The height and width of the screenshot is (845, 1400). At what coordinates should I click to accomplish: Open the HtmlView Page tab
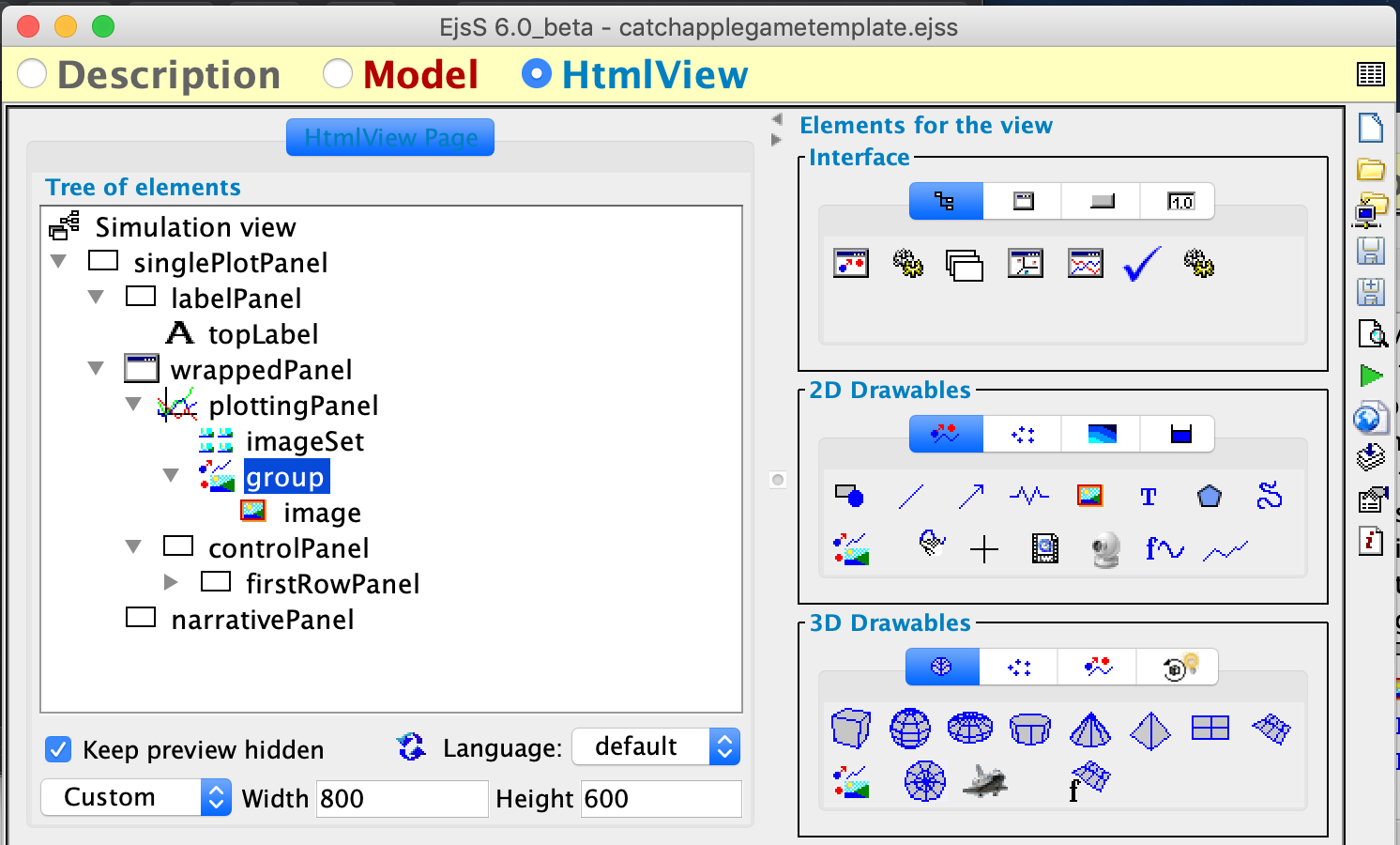(x=390, y=137)
